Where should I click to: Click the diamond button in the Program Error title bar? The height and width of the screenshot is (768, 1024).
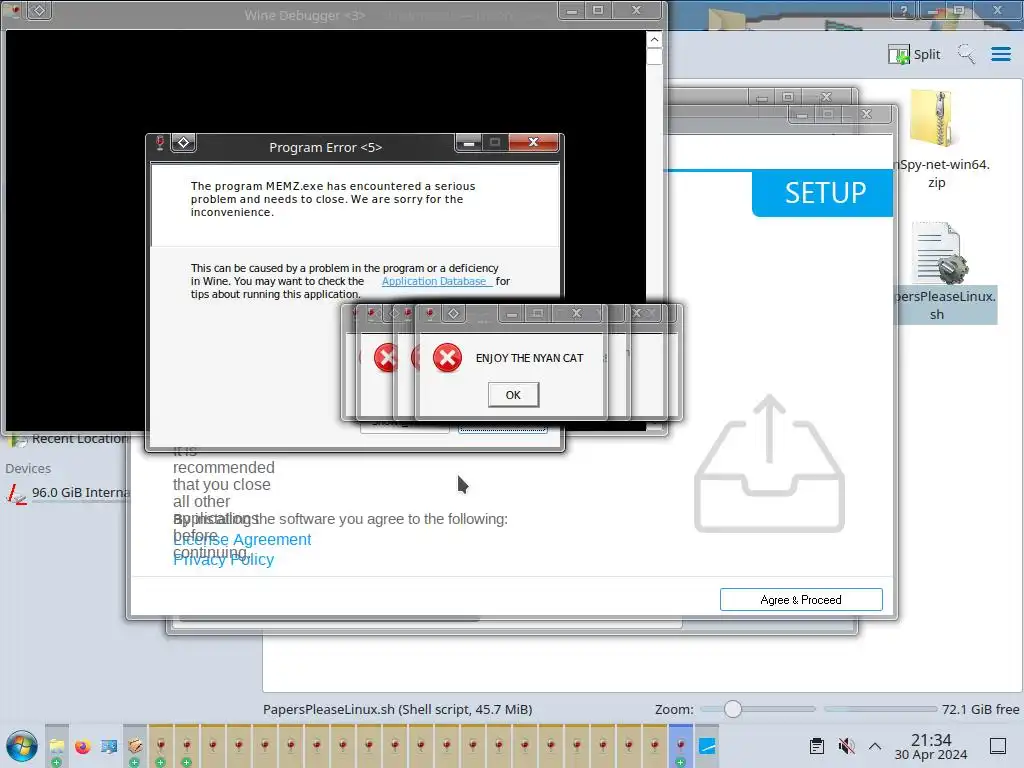click(x=184, y=142)
